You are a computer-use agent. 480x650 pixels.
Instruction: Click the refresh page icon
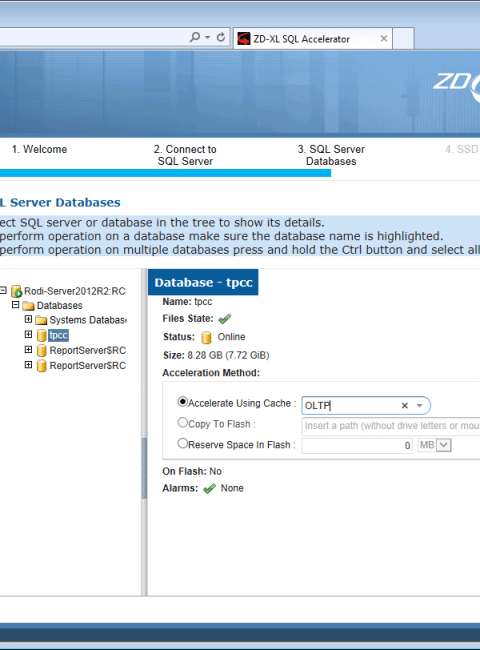[221, 37]
